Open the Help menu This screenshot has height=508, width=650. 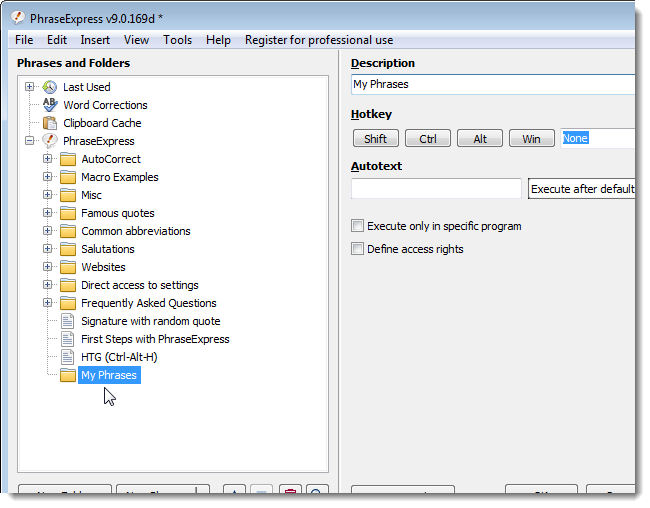pos(218,40)
